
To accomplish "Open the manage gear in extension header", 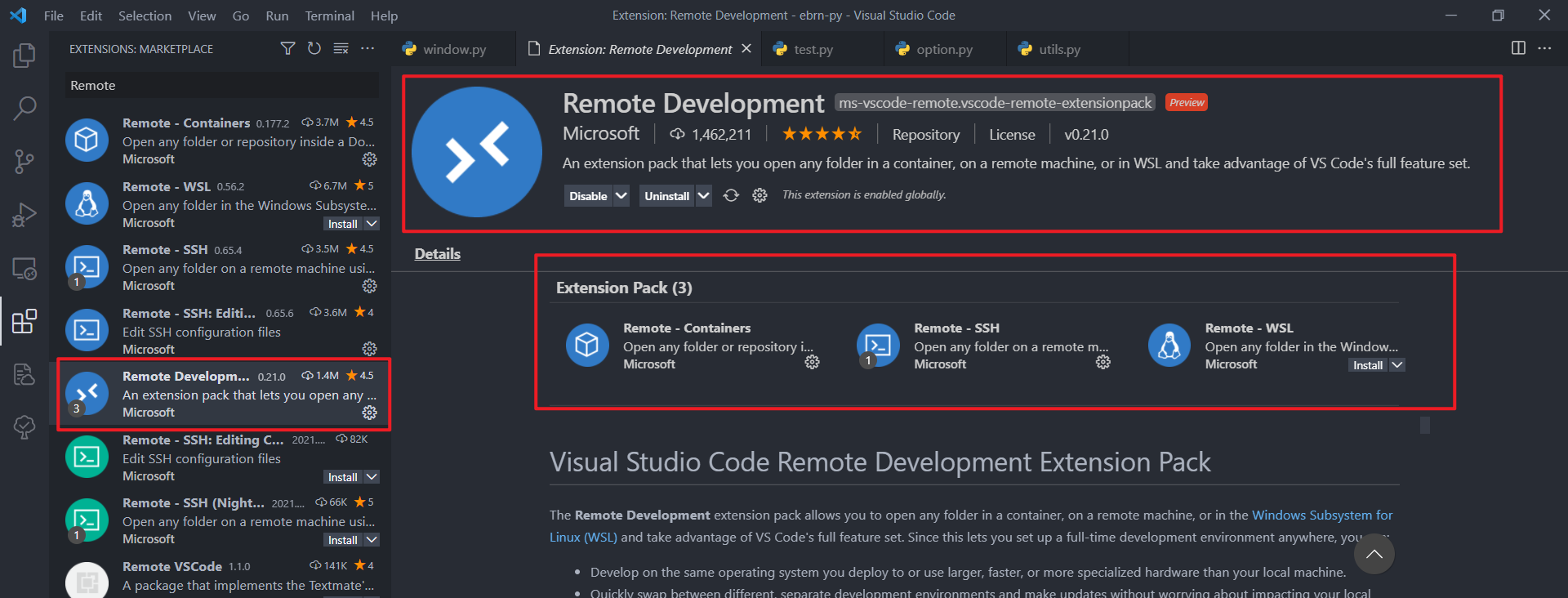I will pyautogui.click(x=759, y=195).
